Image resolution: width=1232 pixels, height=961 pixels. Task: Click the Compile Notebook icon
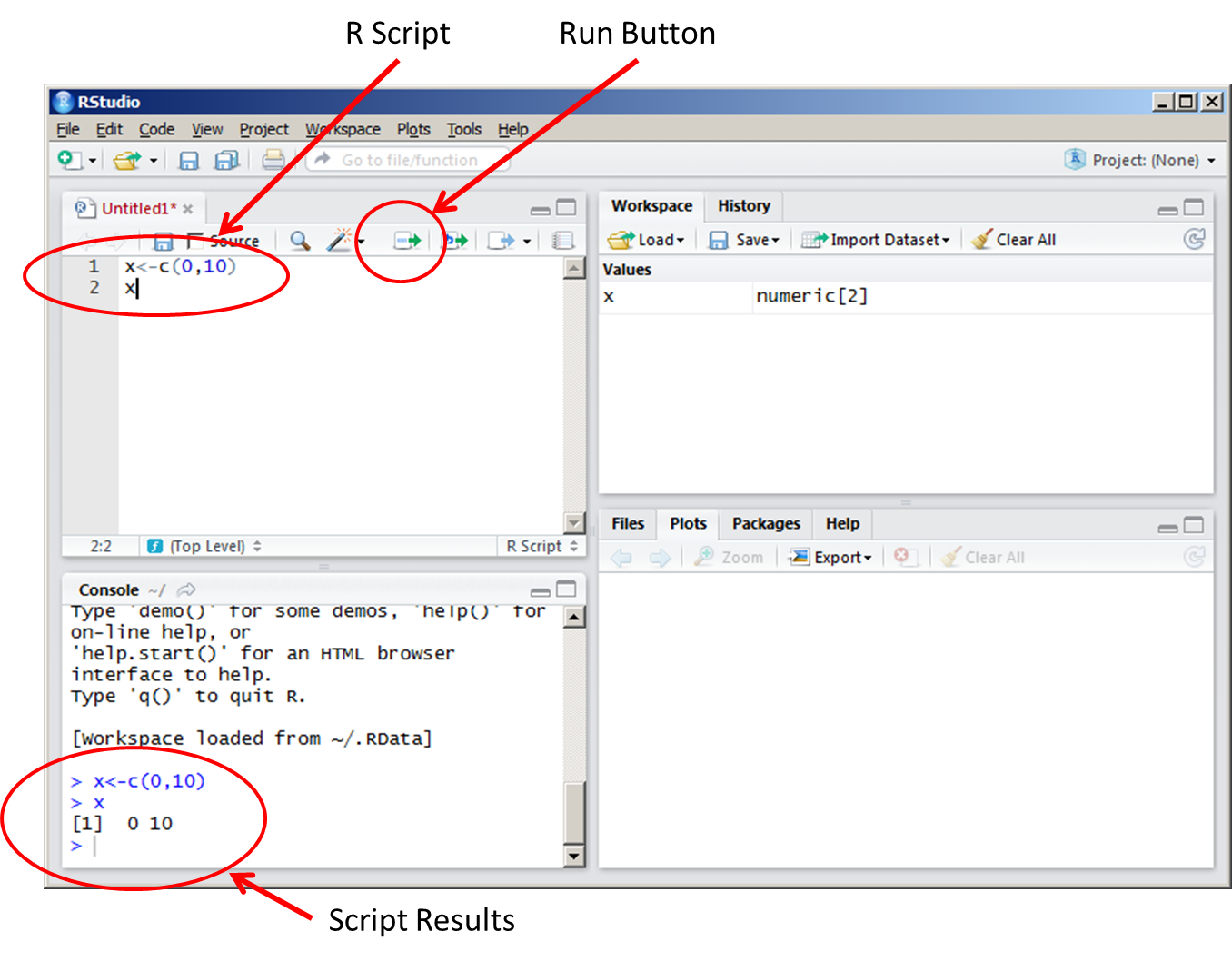click(563, 241)
